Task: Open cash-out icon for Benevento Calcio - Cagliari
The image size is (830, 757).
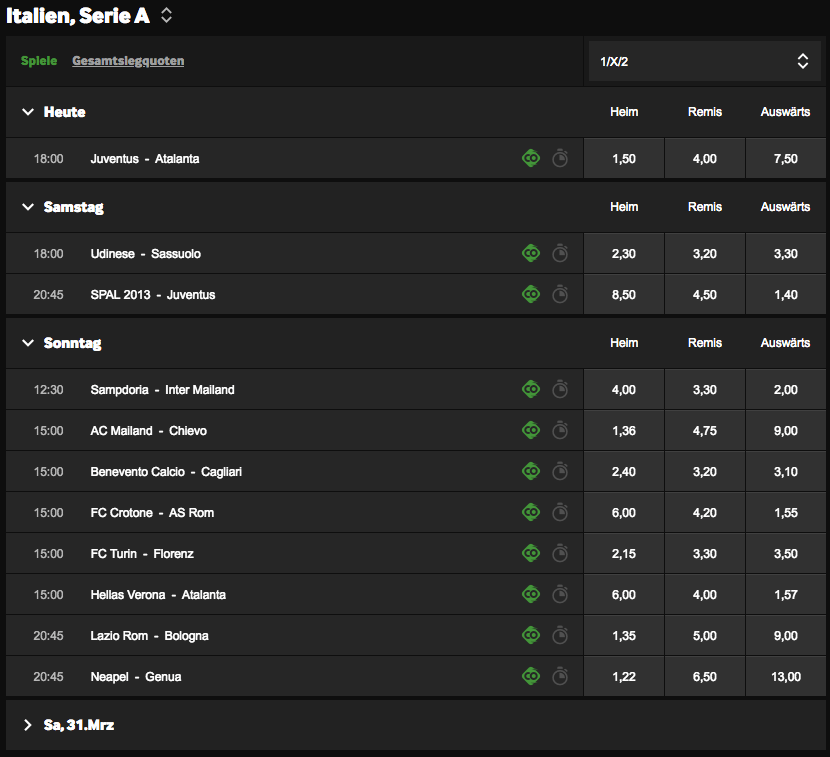Action: point(531,471)
